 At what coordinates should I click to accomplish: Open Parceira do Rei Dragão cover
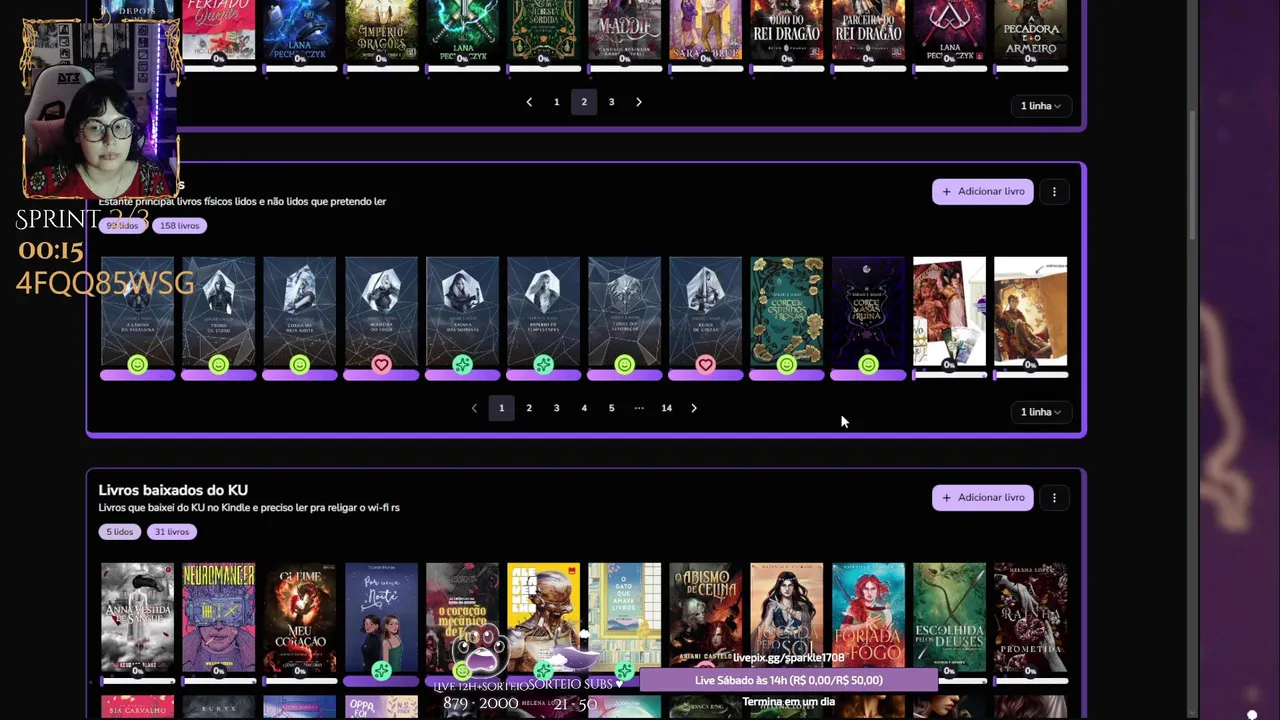(x=868, y=29)
